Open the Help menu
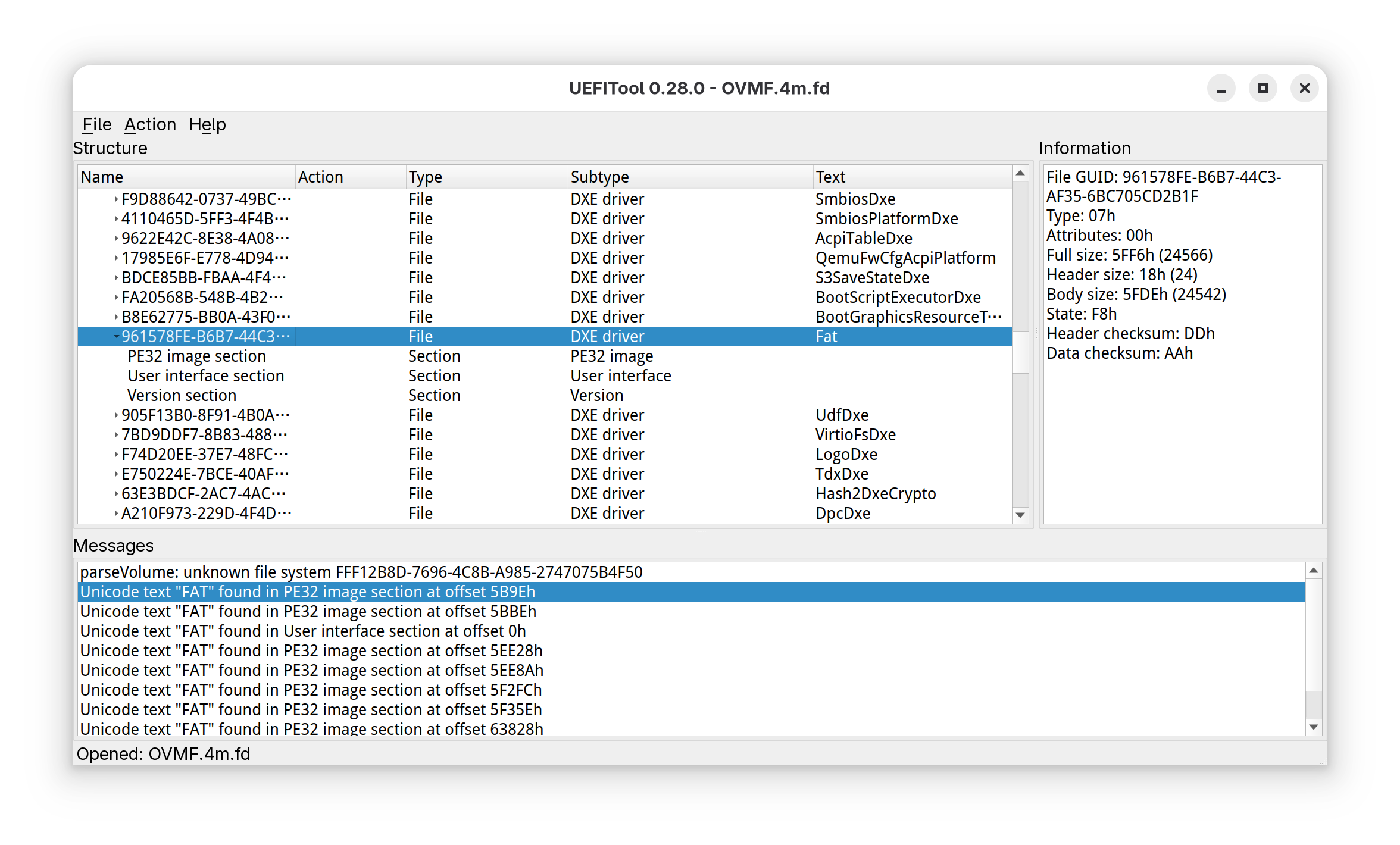The width and height of the screenshot is (1400, 845). [207, 124]
